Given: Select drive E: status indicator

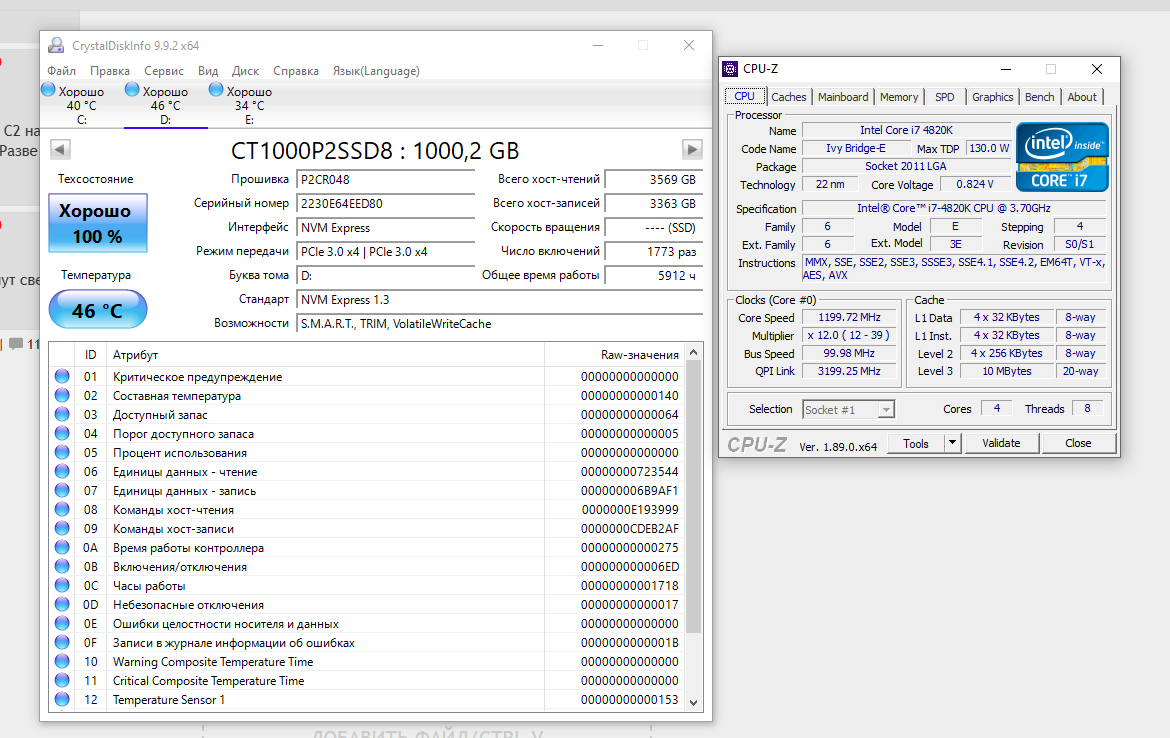Looking at the screenshot, I should click(x=241, y=104).
